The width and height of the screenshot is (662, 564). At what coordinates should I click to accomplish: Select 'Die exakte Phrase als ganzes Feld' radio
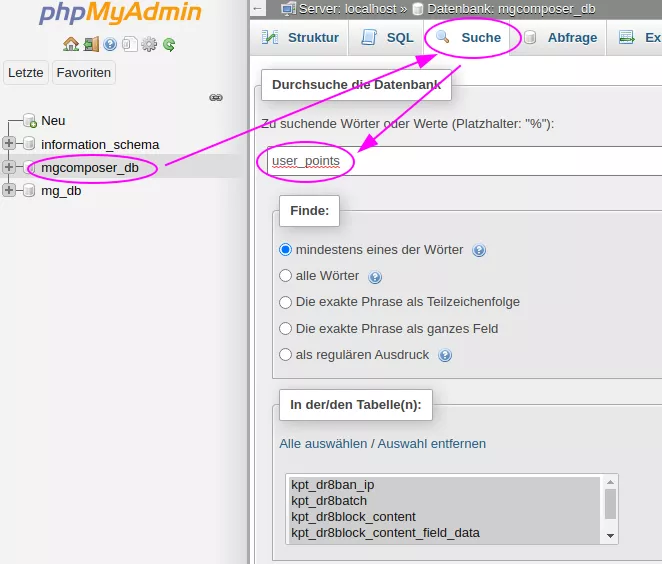click(285, 328)
